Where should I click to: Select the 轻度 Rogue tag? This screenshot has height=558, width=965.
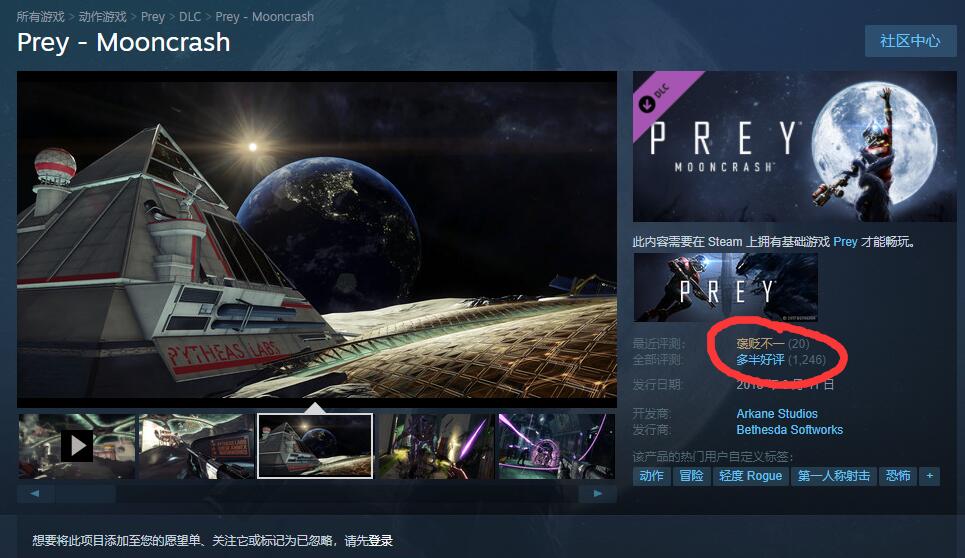pos(750,476)
